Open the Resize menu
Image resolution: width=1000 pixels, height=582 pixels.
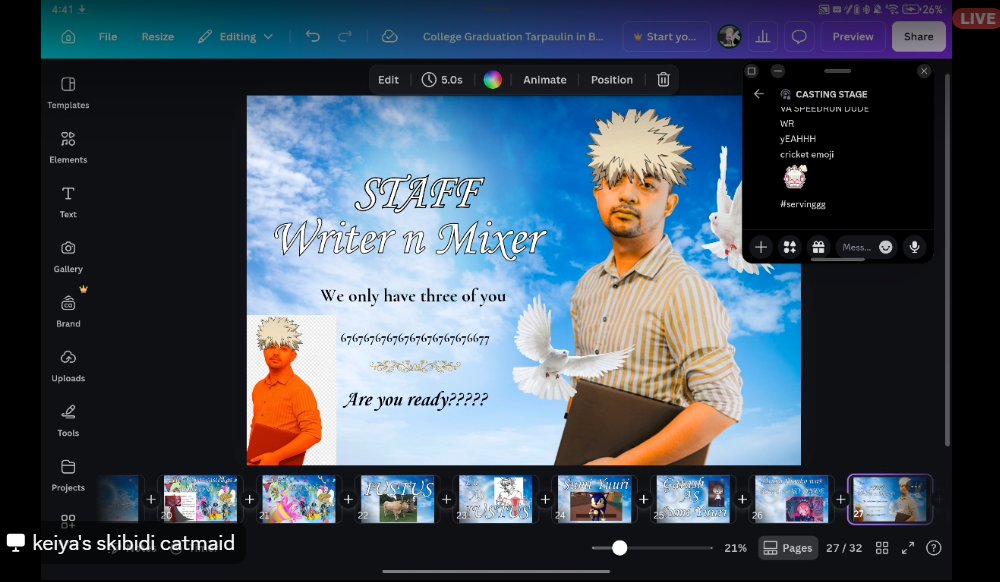point(158,37)
